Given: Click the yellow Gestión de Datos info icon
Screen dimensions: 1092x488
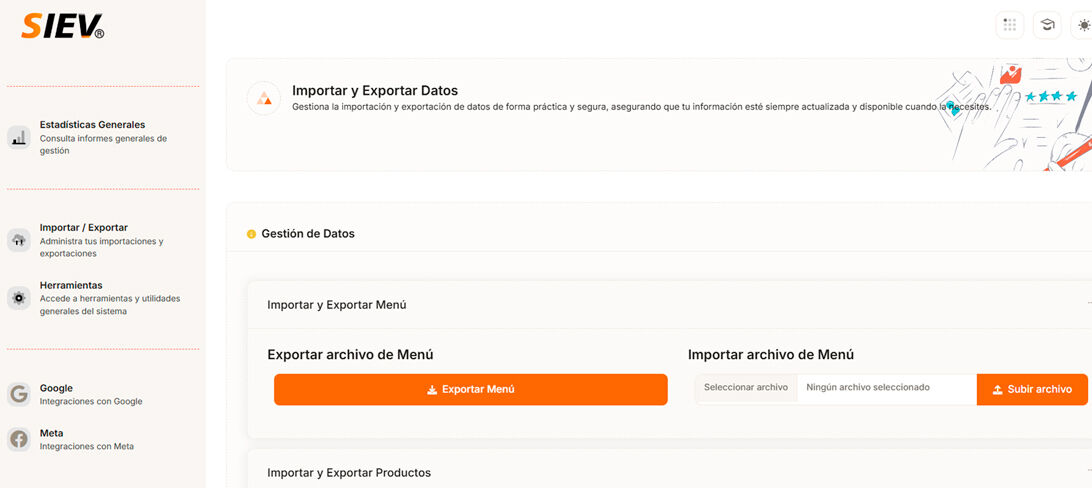Looking at the screenshot, I should tap(251, 234).
